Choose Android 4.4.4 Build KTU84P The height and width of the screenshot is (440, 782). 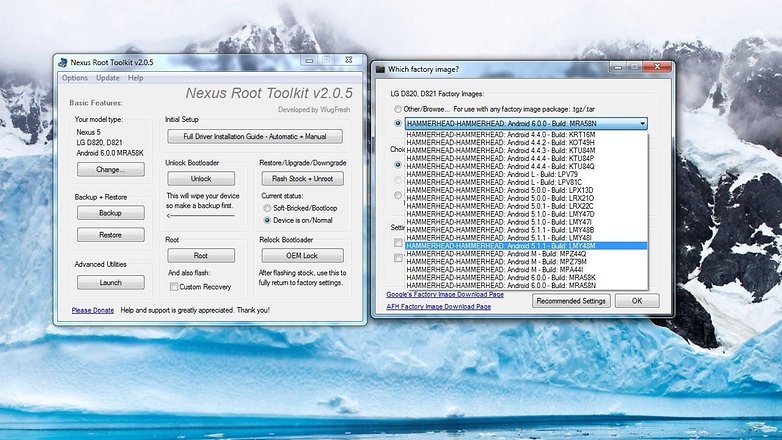tap(526, 159)
